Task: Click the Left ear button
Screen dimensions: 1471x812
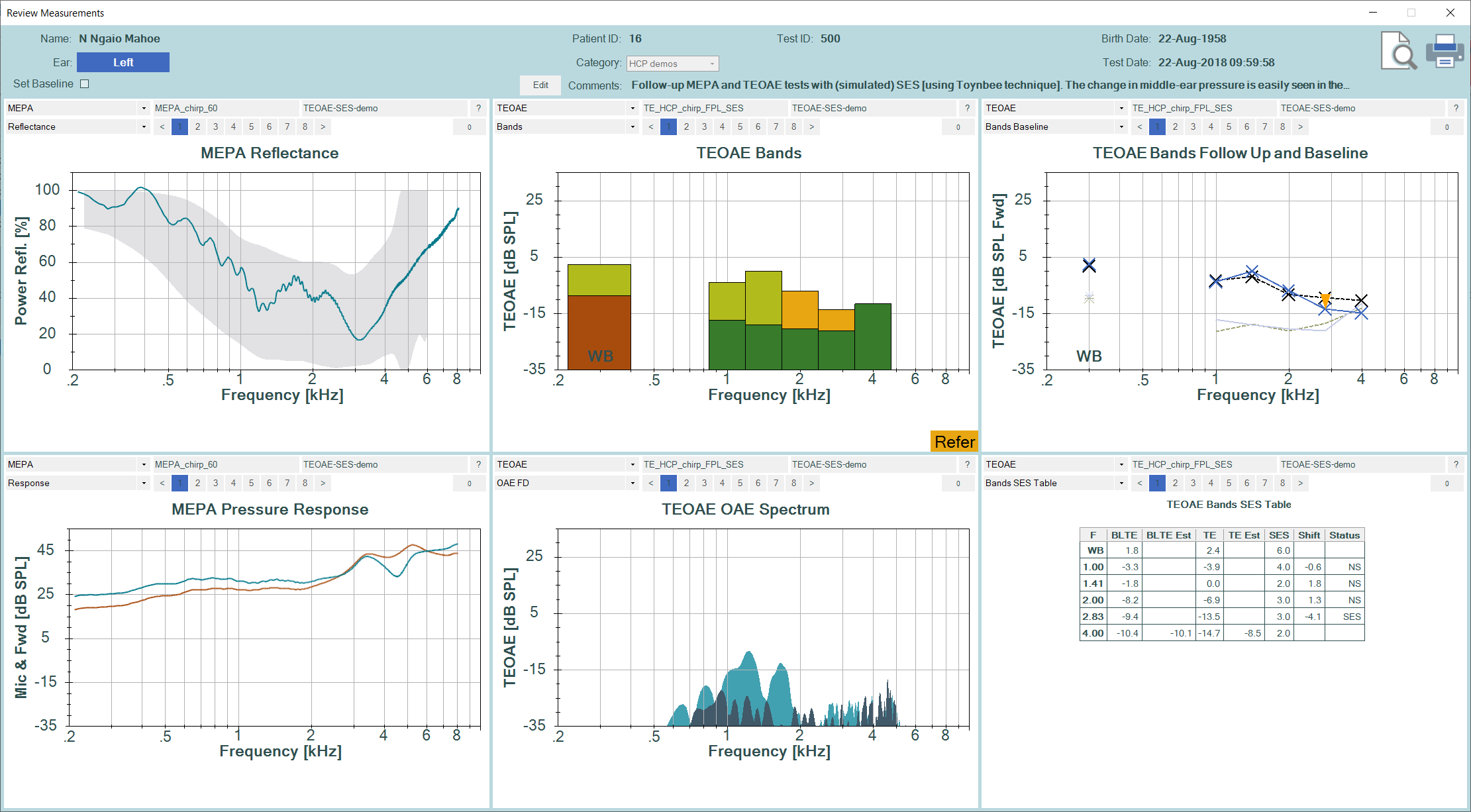Action: pyautogui.click(x=123, y=62)
